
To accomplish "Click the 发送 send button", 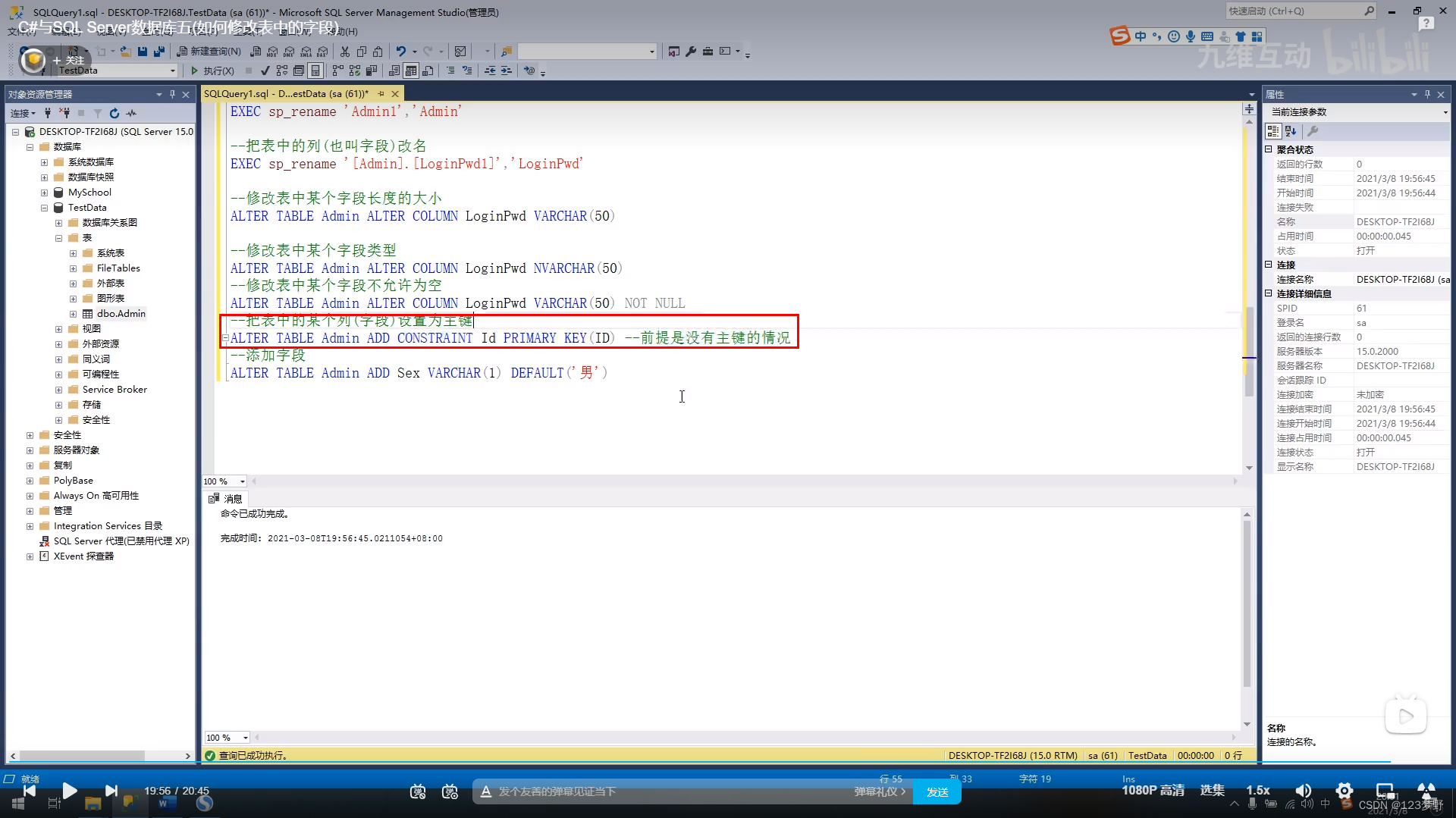I will (937, 791).
